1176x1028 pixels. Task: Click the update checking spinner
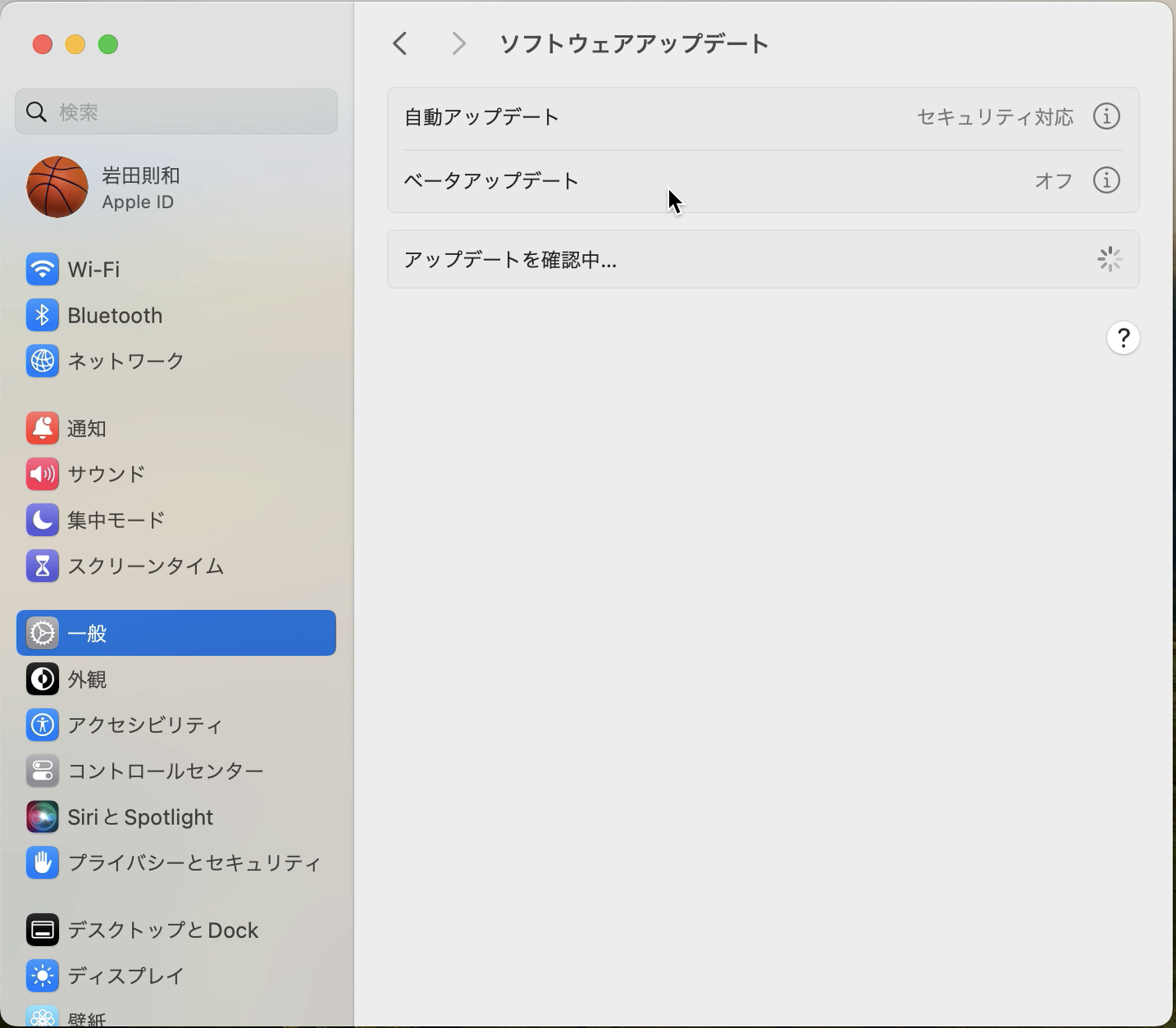[x=1110, y=259]
